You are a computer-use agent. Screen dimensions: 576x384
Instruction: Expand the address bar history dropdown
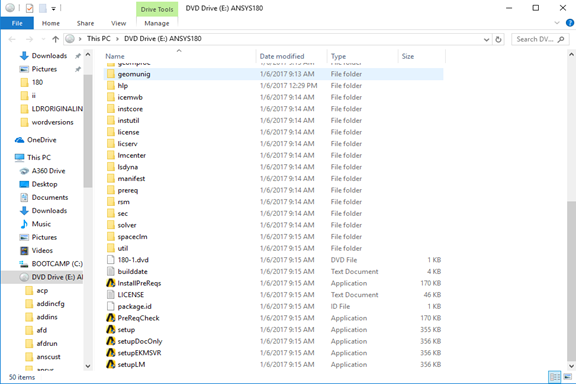pos(486,39)
